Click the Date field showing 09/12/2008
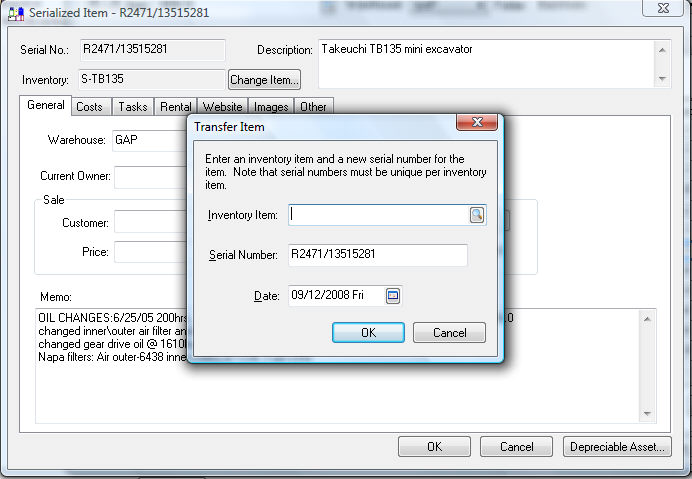Viewport: 692px width, 479px height. point(335,295)
